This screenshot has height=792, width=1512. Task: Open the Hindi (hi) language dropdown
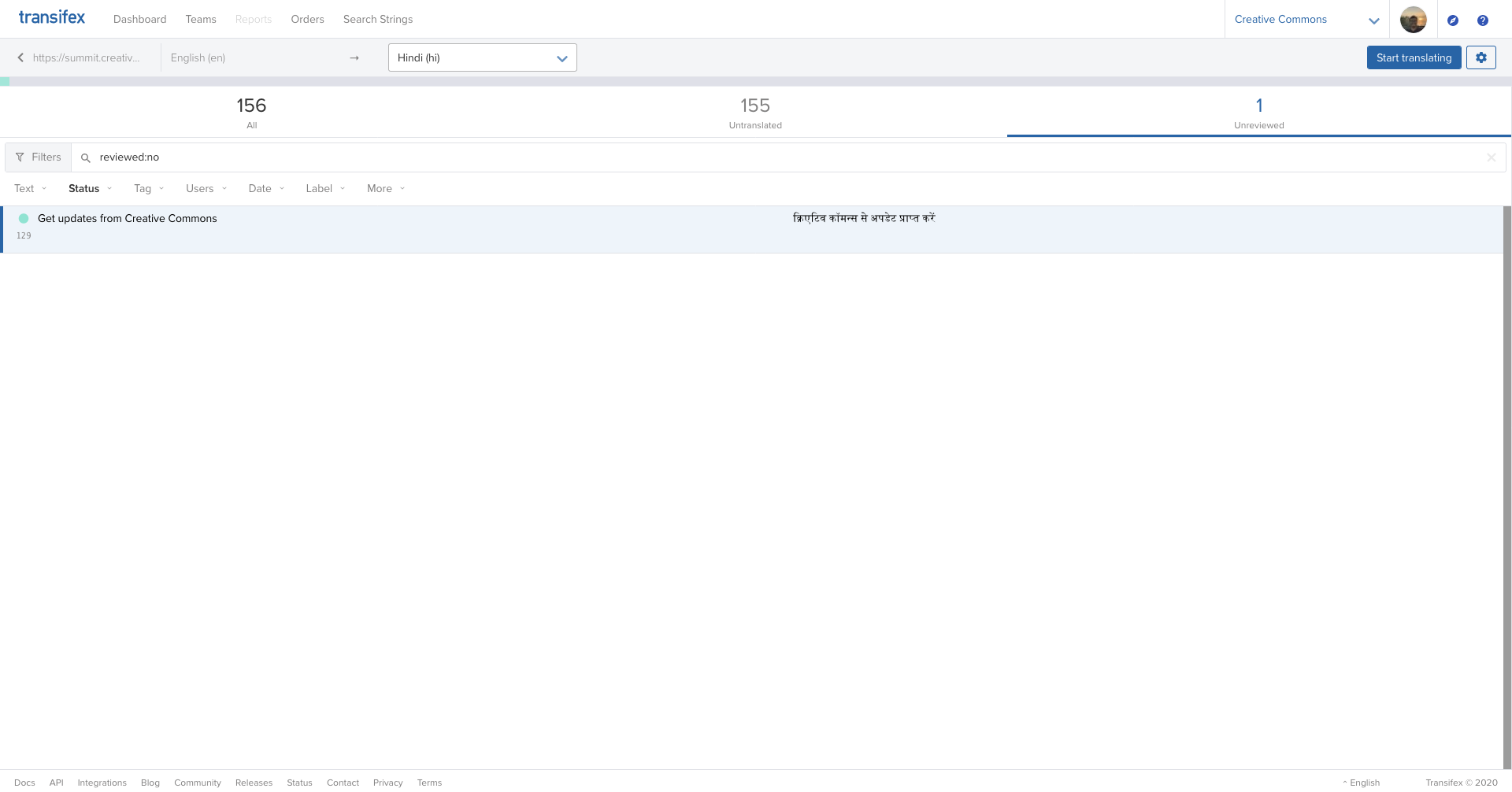[482, 57]
